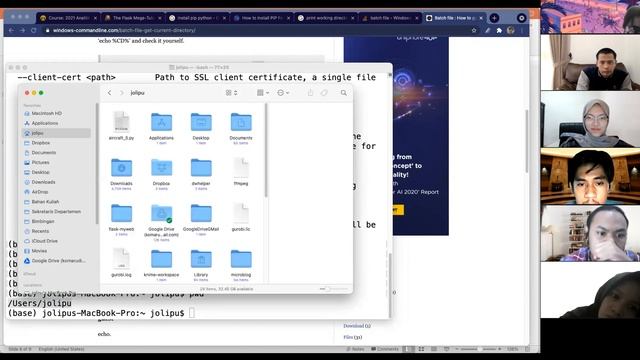Click the Finder share icon

pyautogui.click(x=310, y=93)
